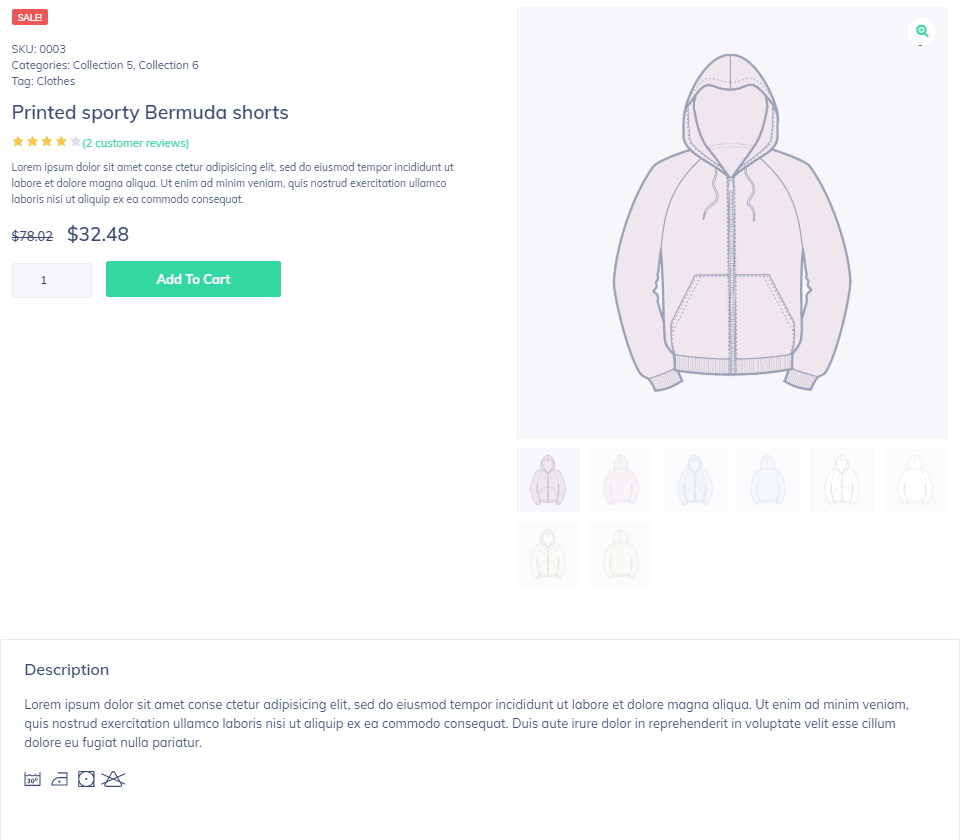Viewport: 966px width, 840px height.
Task: Open the Clothes tag link
Action: pyautogui.click(x=55, y=81)
